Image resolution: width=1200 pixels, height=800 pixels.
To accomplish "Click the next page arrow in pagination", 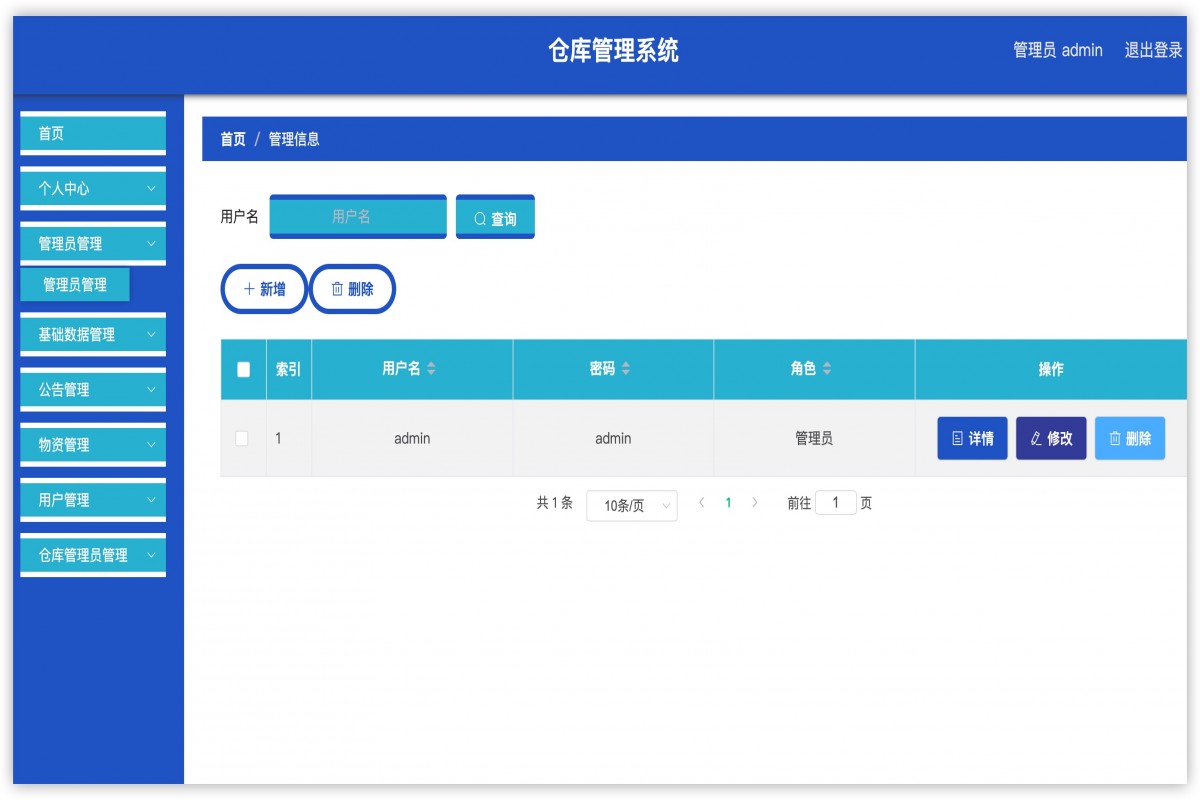I will click(755, 503).
